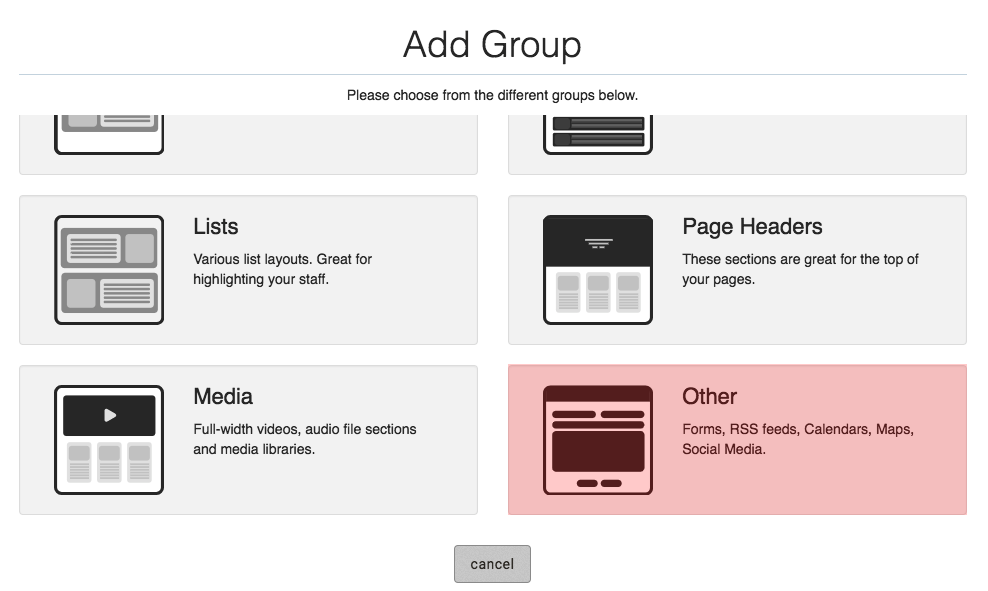This screenshot has height=591, width=988.
Task: Click the Lists group layout icon
Action: click(x=109, y=270)
